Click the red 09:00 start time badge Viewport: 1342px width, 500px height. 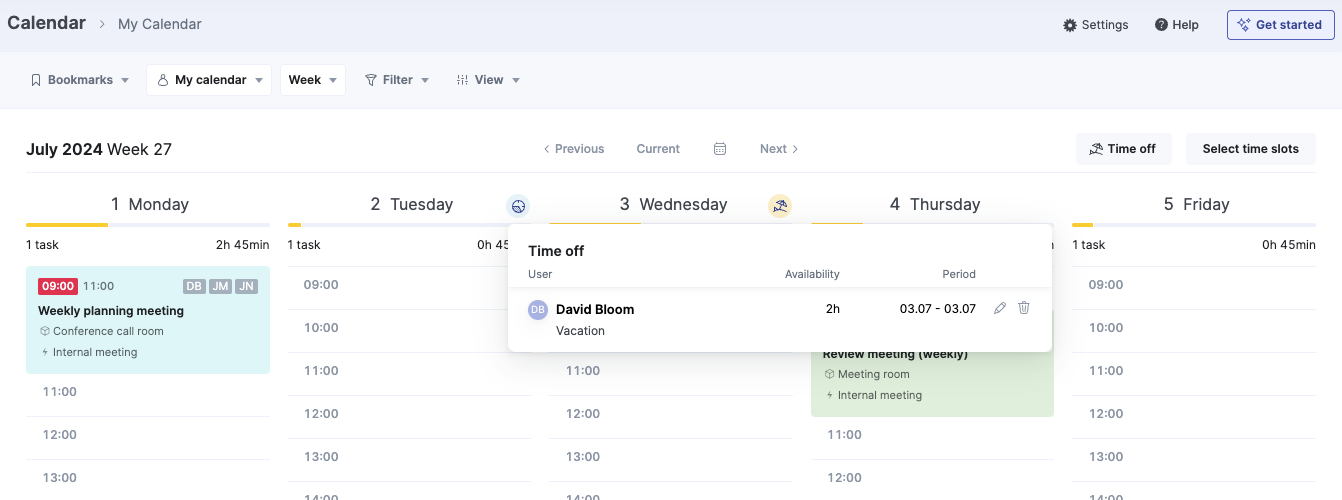pos(58,286)
